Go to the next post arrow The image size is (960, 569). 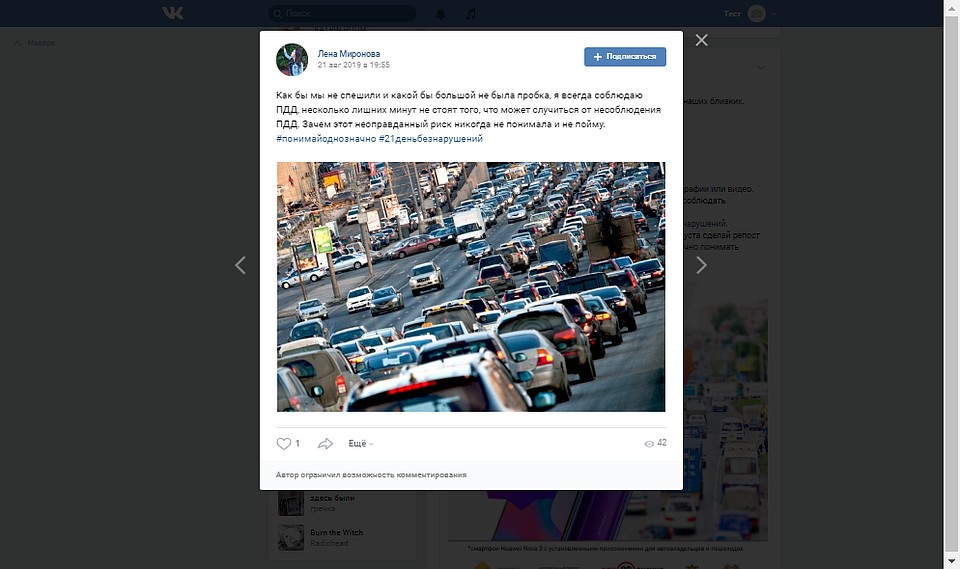tap(702, 265)
